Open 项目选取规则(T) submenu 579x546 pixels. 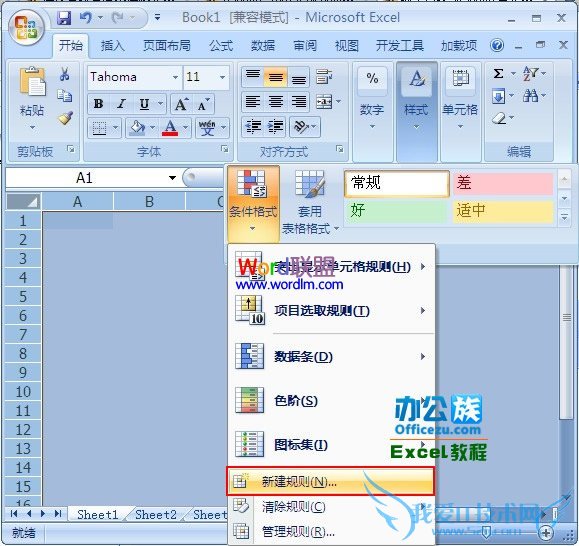click(331, 311)
